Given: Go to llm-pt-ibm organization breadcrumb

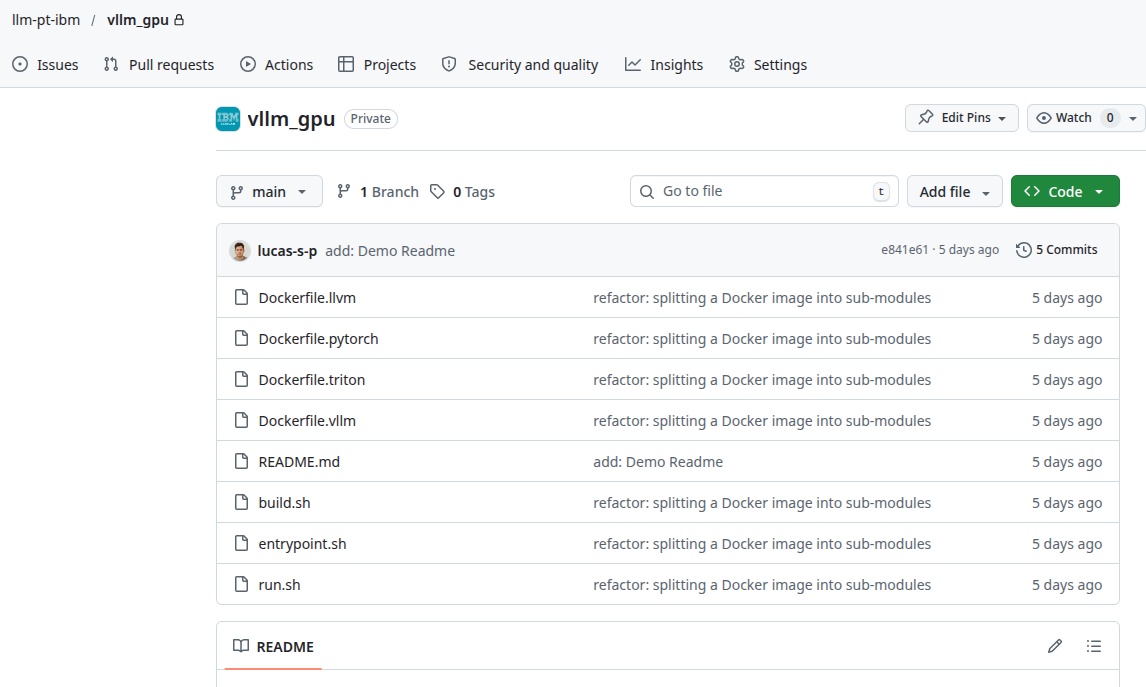Looking at the screenshot, I should pos(46,20).
